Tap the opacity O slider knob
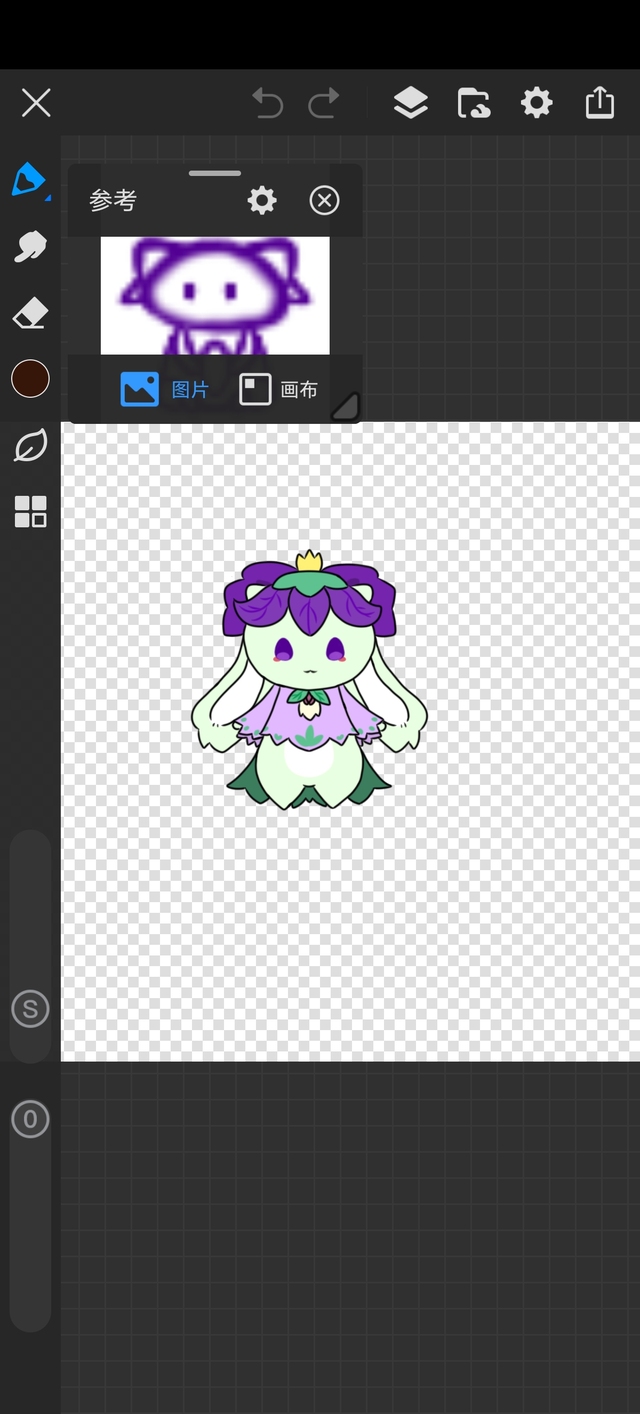This screenshot has height=1414, width=640. tap(30, 1119)
